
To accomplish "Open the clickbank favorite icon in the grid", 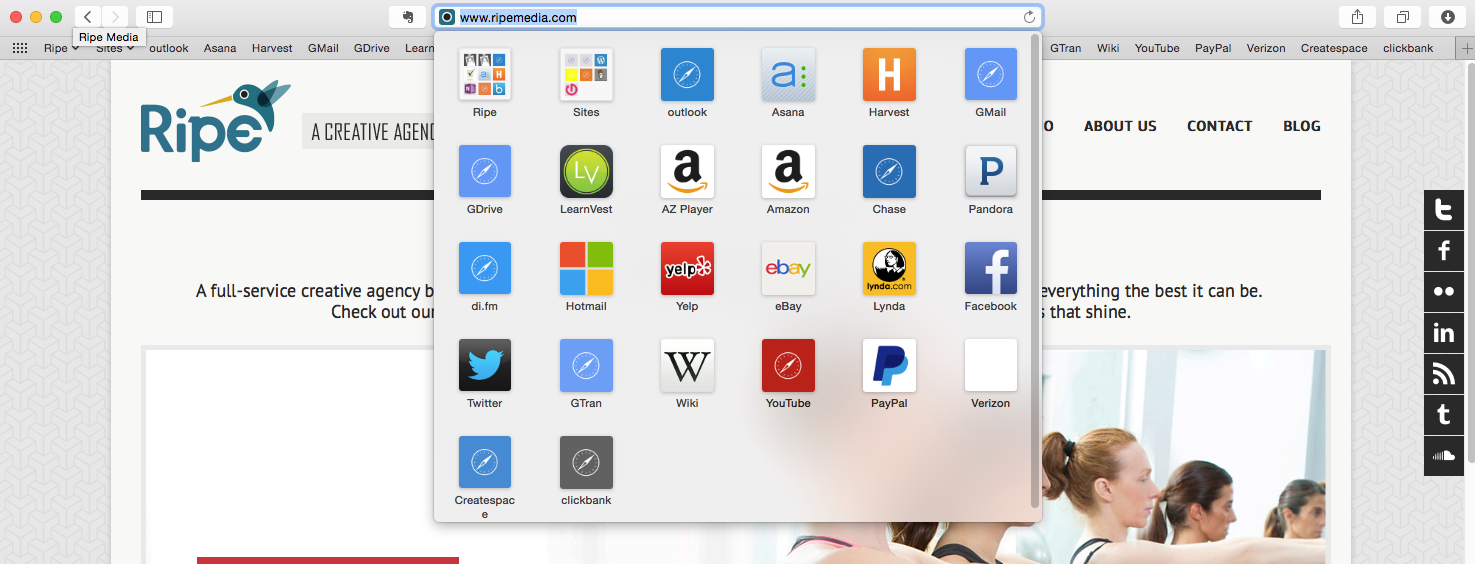I will tap(586, 462).
